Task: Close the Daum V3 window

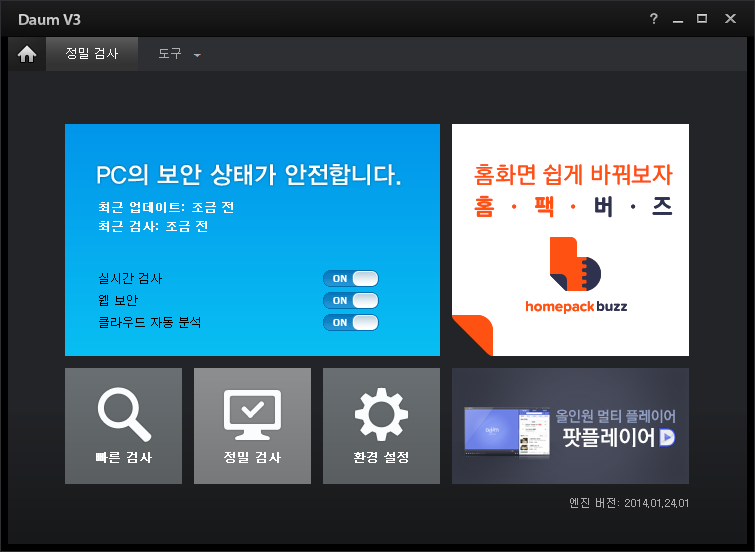Action: point(730,19)
